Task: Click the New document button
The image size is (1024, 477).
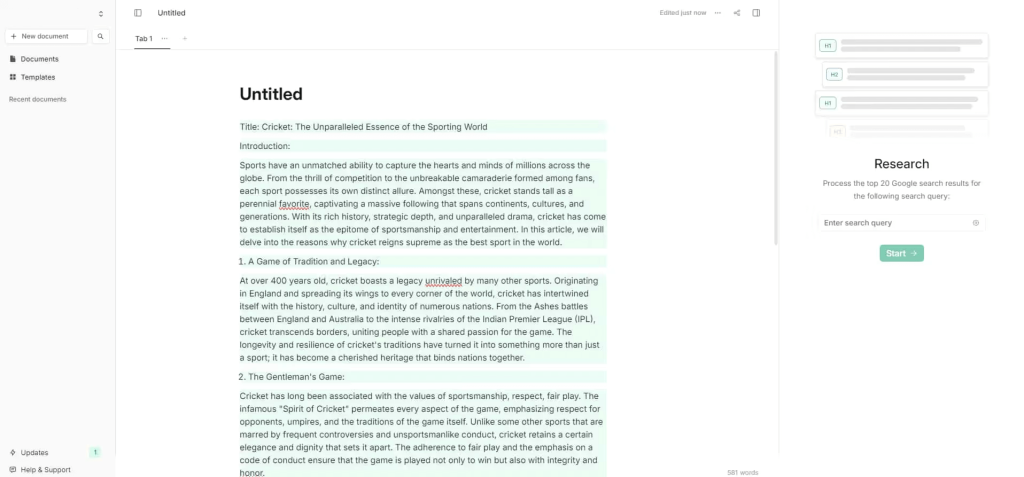Action: pos(47,36)
